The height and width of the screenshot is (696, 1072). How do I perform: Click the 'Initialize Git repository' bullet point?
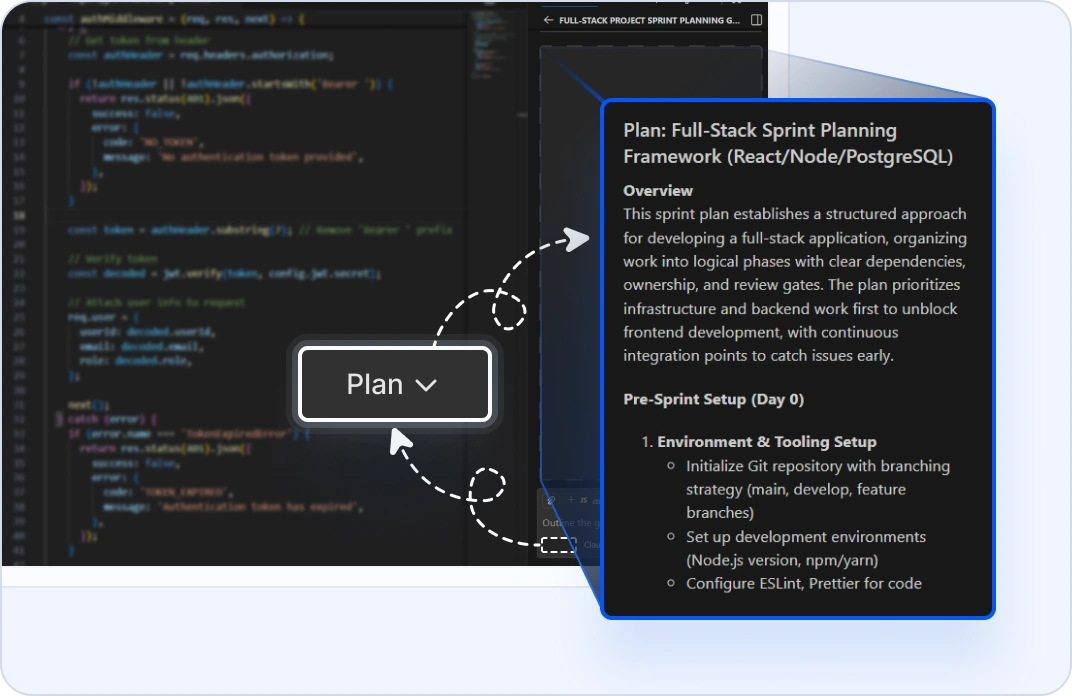(817, 466)
